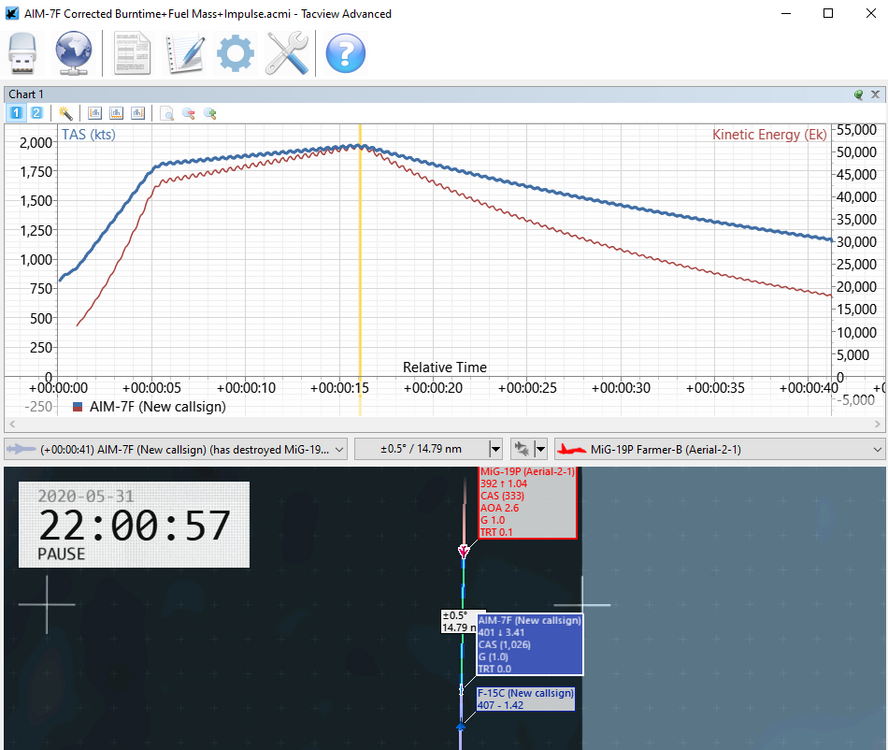Click the third chart axis setting icon
This screenshot has height=750, width=888.
coord(138,113)
